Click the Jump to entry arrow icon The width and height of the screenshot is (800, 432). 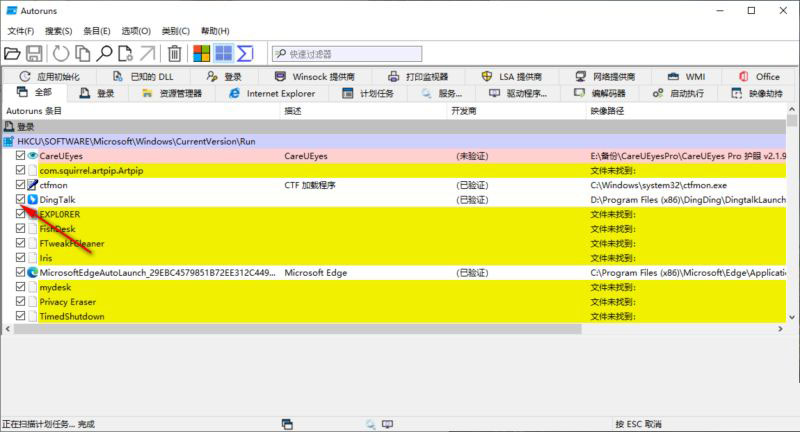click(x=147, y=54)
